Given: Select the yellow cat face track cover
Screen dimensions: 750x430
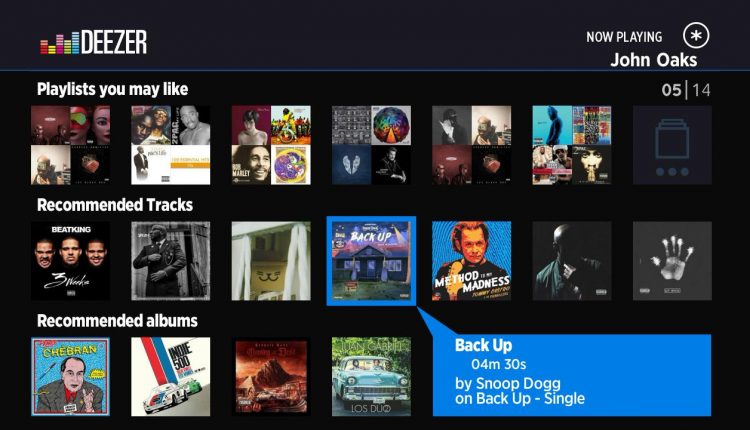Looking at the screenshot, I should pyautogui.click(x=271, y=261).
